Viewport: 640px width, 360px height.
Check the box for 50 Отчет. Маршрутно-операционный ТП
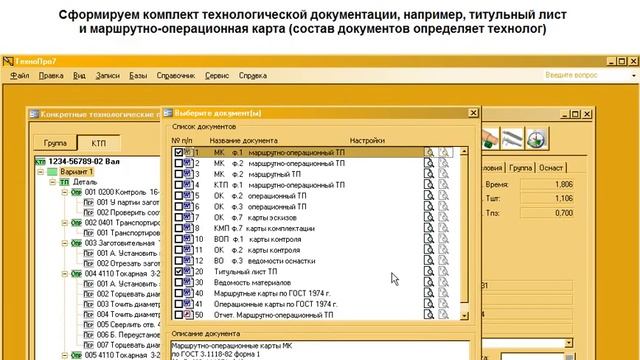(178, 315)
